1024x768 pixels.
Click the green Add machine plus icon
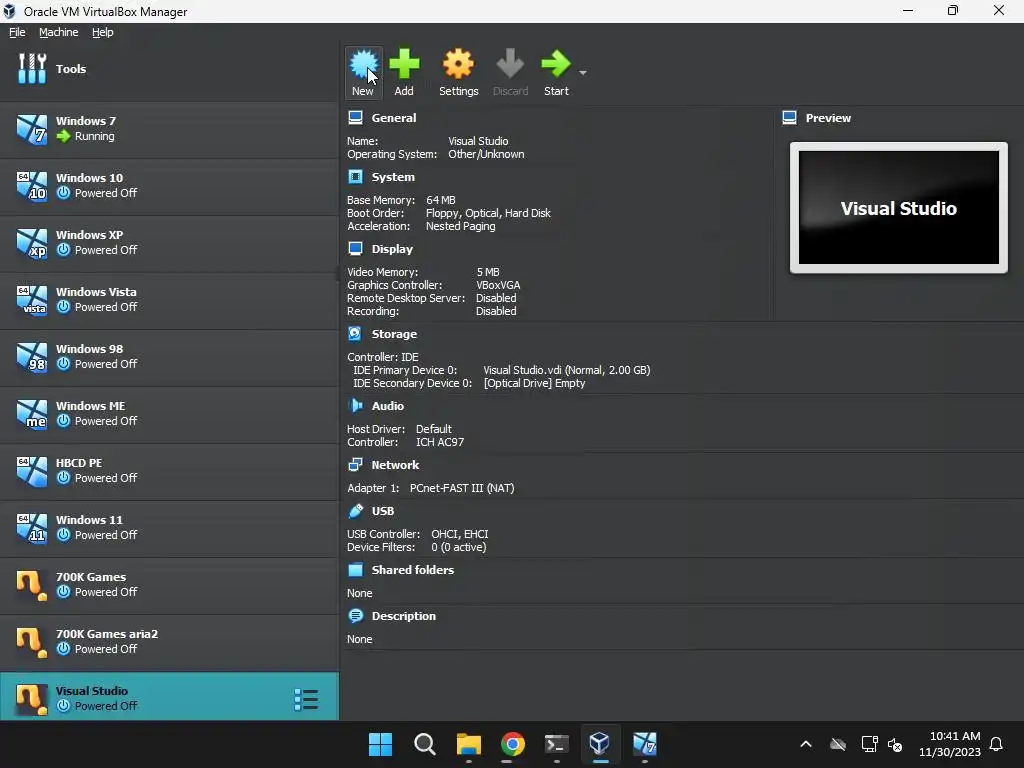(404, 64)
